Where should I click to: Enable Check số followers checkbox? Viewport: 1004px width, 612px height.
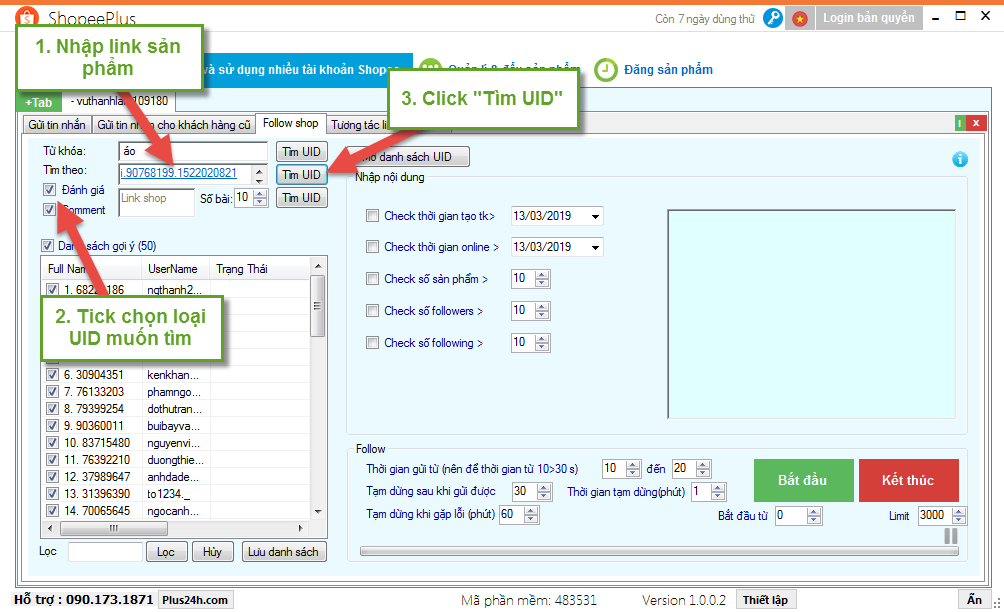point(373,311)
